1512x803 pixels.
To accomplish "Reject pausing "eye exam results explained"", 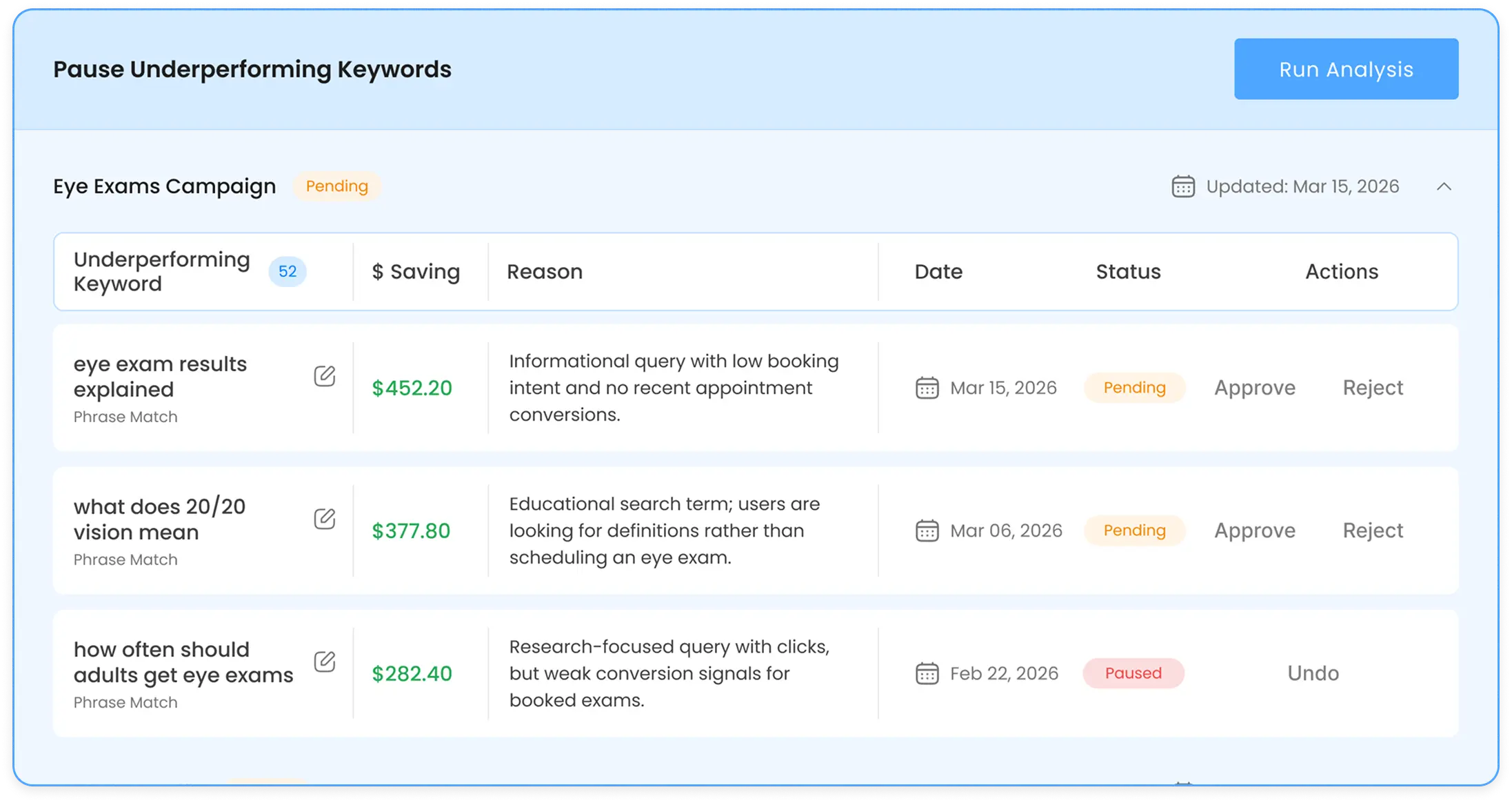I will tap(1373, 388).
